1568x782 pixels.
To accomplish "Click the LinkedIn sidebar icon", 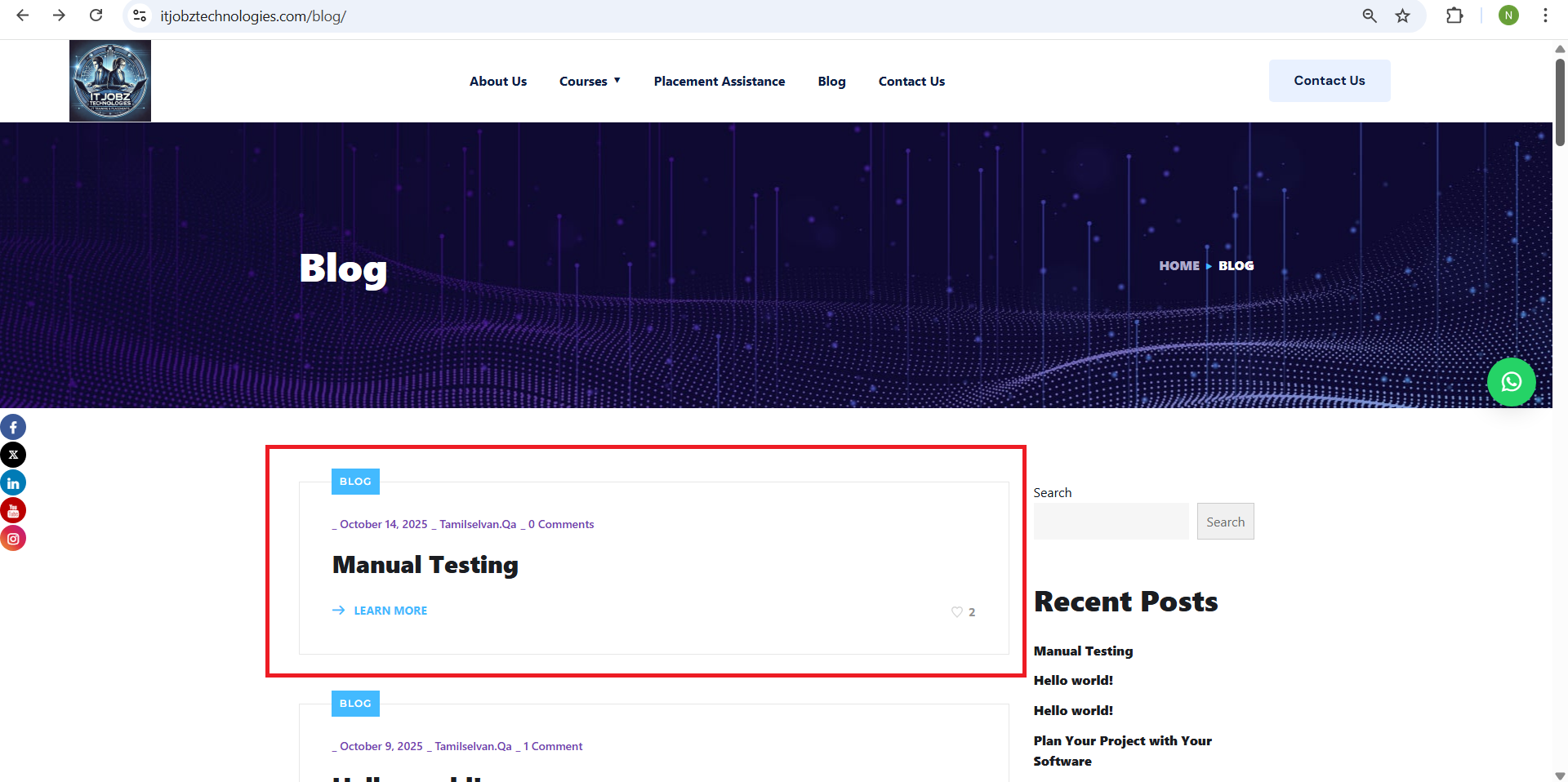I will coord(13,482).
